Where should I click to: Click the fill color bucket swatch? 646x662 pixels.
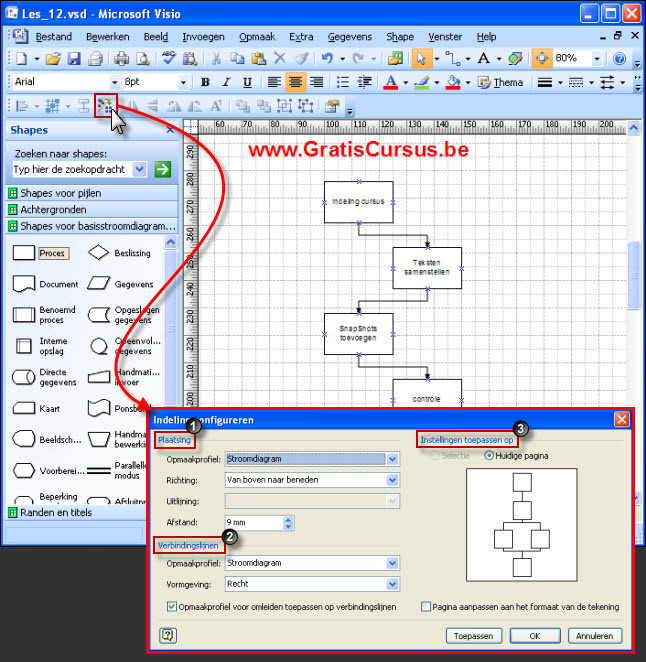pos(453,82)
